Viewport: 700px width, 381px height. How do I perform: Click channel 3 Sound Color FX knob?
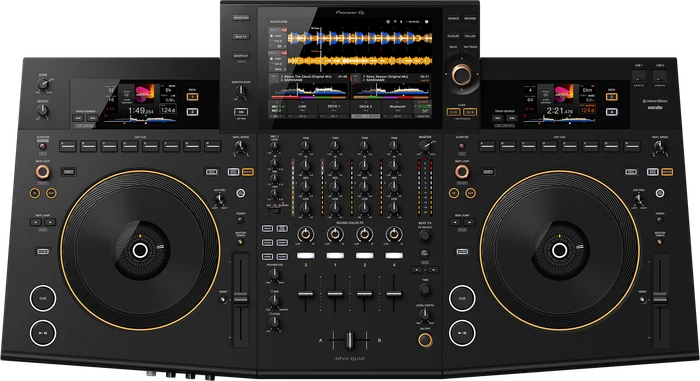coord(306,234)
